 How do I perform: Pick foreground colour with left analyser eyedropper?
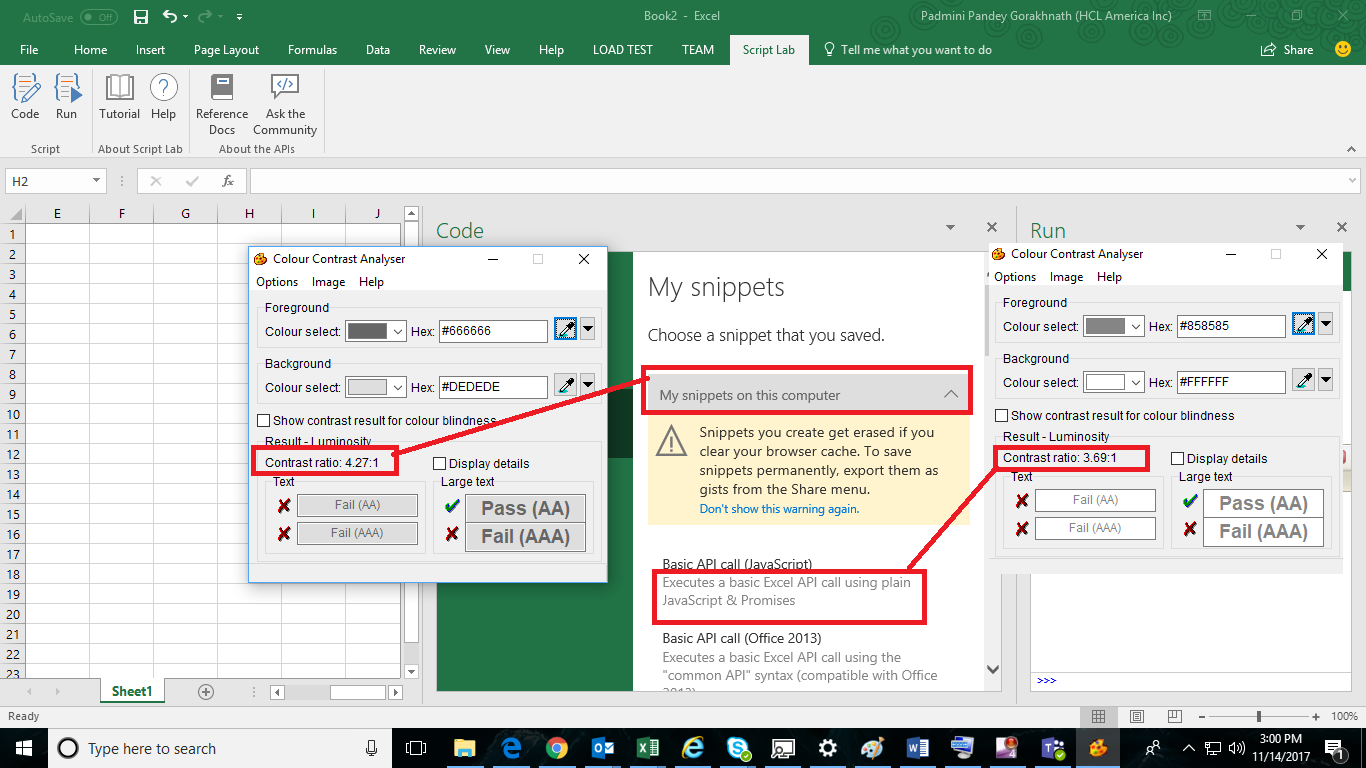tap(565, 330)
